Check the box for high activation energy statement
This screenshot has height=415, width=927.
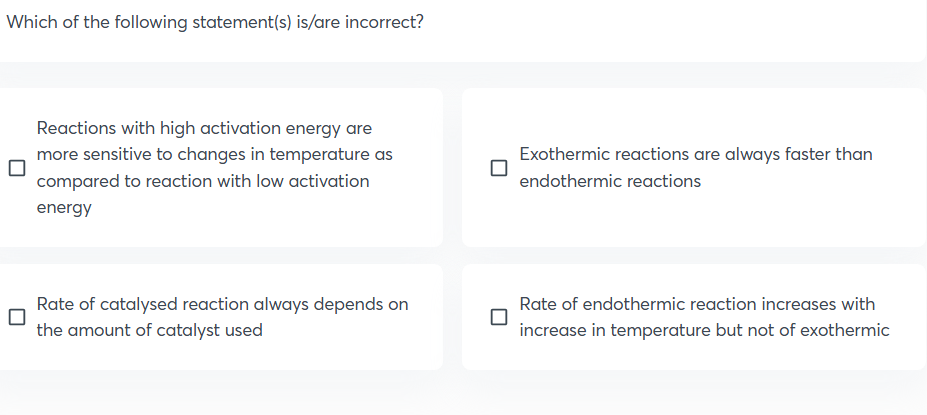(x=16, y=168)
